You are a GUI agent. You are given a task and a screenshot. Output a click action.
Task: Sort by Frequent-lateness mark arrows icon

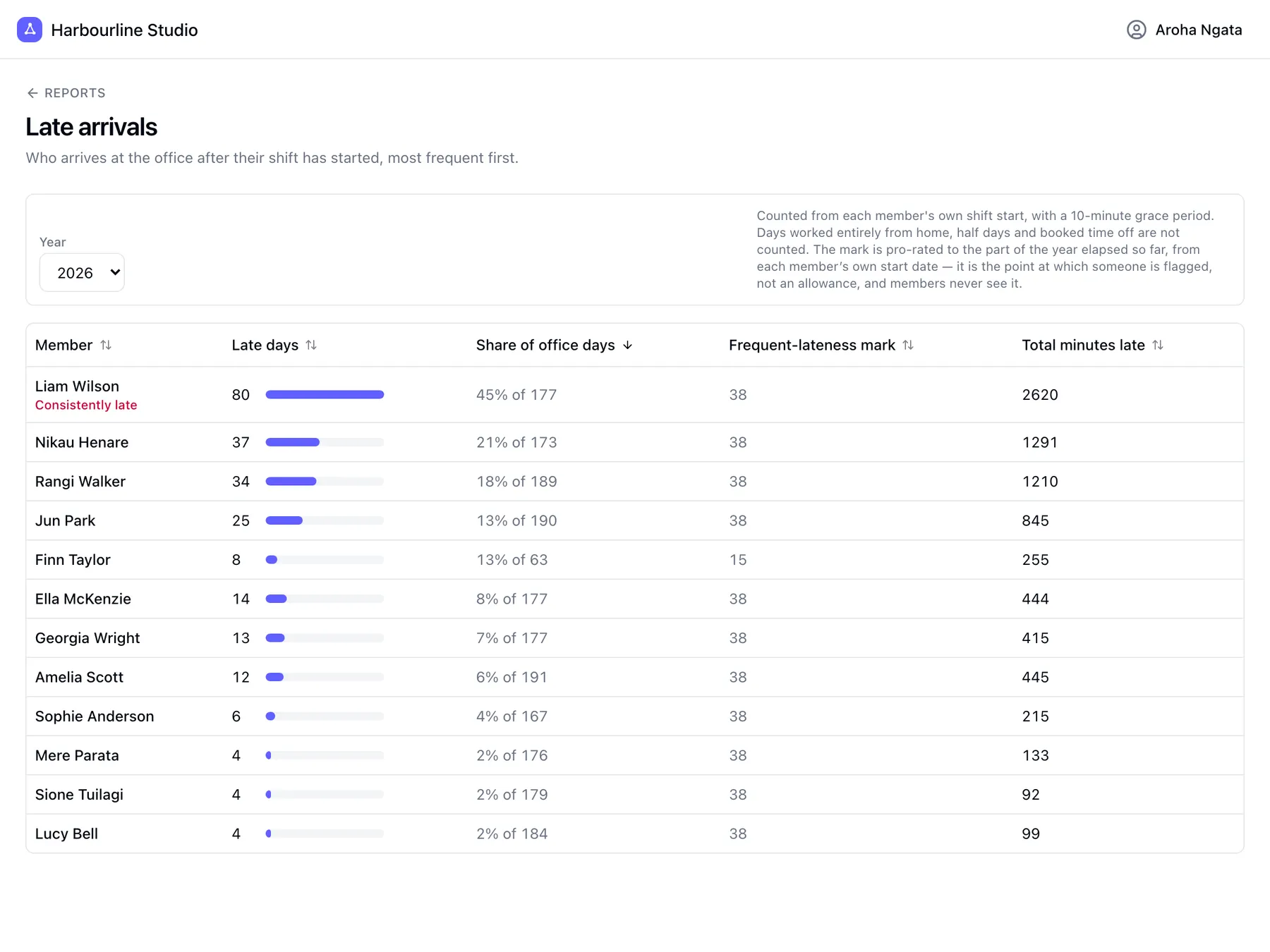click(x=908, y=345)
